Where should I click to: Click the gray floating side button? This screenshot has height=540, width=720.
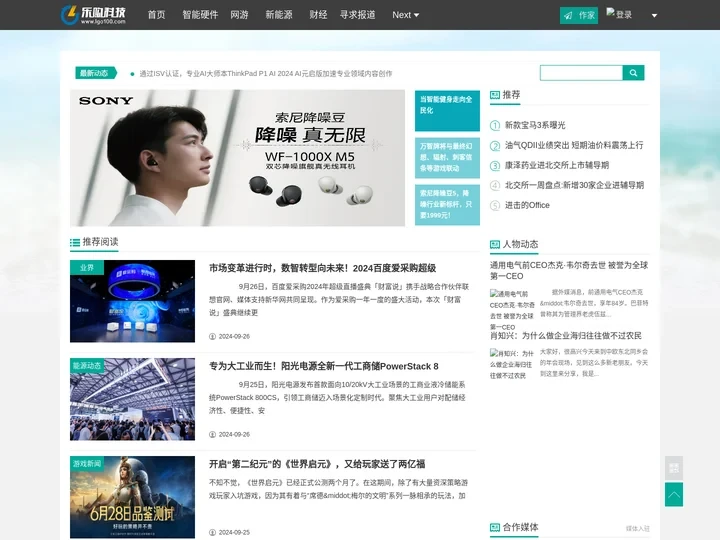674,468
